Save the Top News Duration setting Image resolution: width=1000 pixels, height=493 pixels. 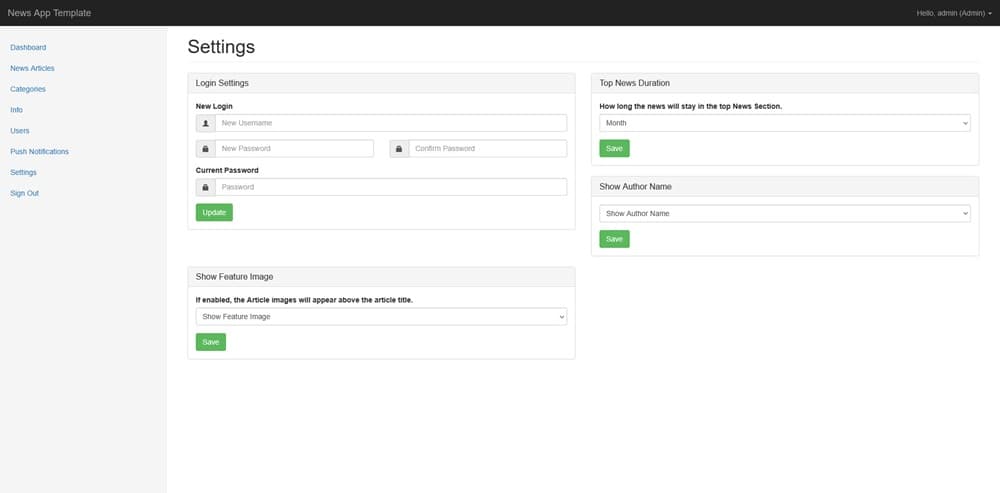click(x=614, y=148)
